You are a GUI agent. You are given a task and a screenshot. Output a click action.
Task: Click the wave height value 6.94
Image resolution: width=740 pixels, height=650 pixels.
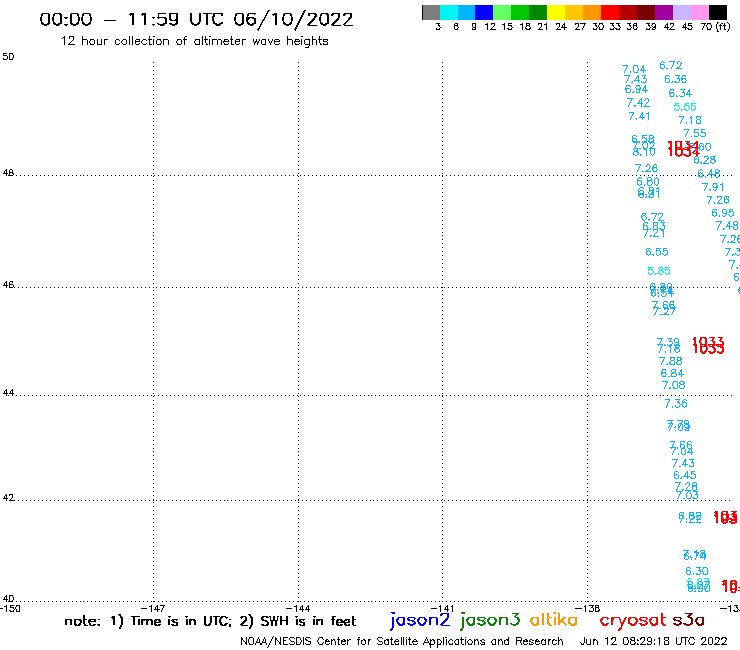coord(636,89)
